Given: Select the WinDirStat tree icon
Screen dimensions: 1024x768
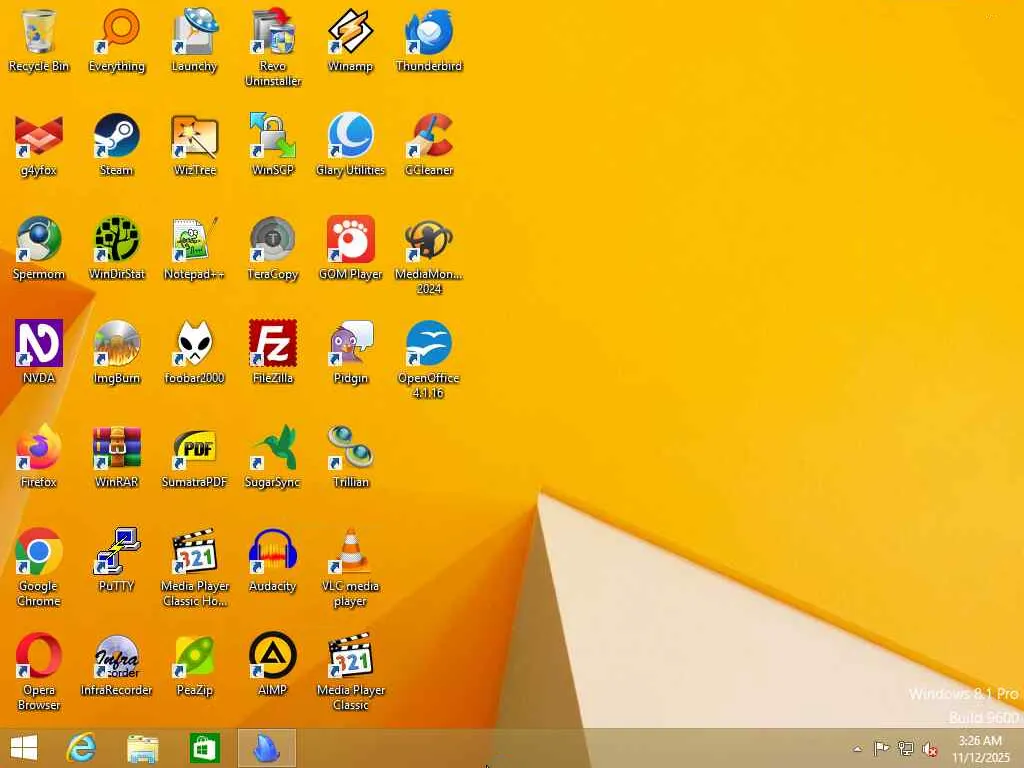Looking at the screenshot, I should click(117, 249).
